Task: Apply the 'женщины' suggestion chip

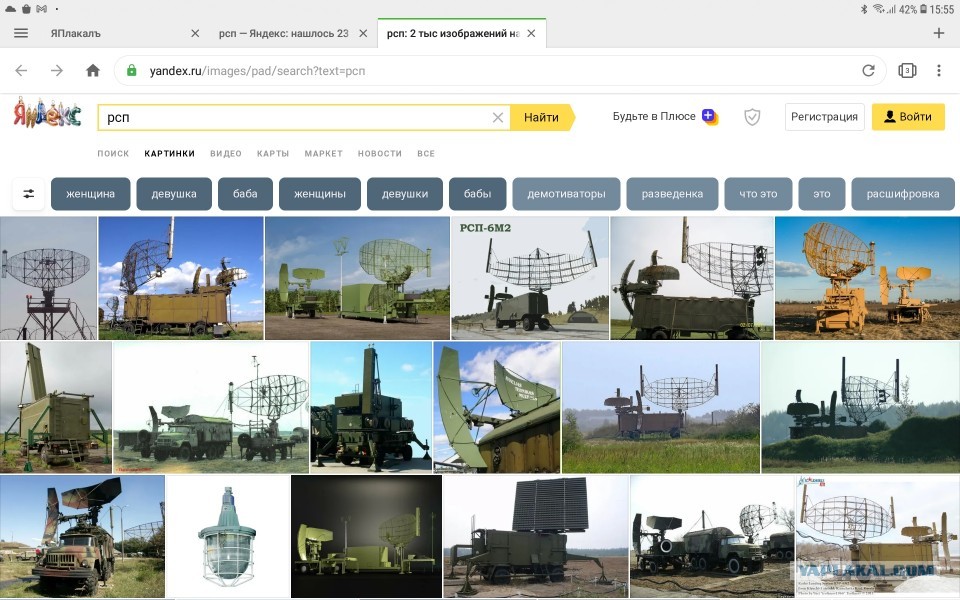Action: tap(320, 194)
